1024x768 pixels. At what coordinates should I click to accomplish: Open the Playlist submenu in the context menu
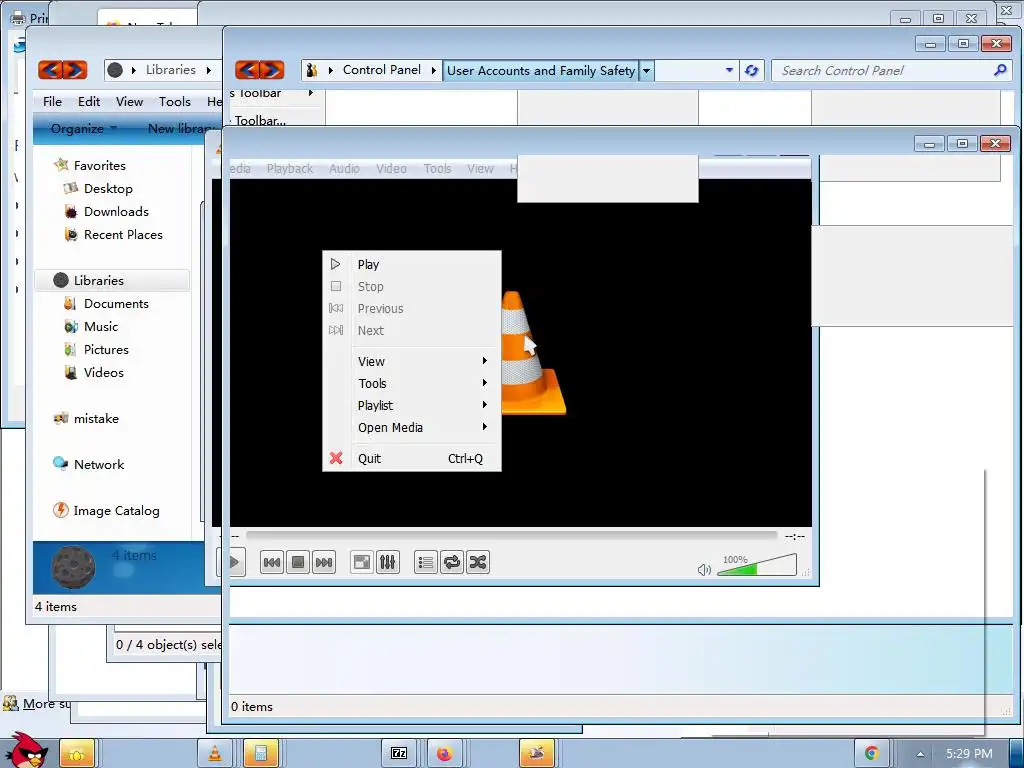pos(412,406)
